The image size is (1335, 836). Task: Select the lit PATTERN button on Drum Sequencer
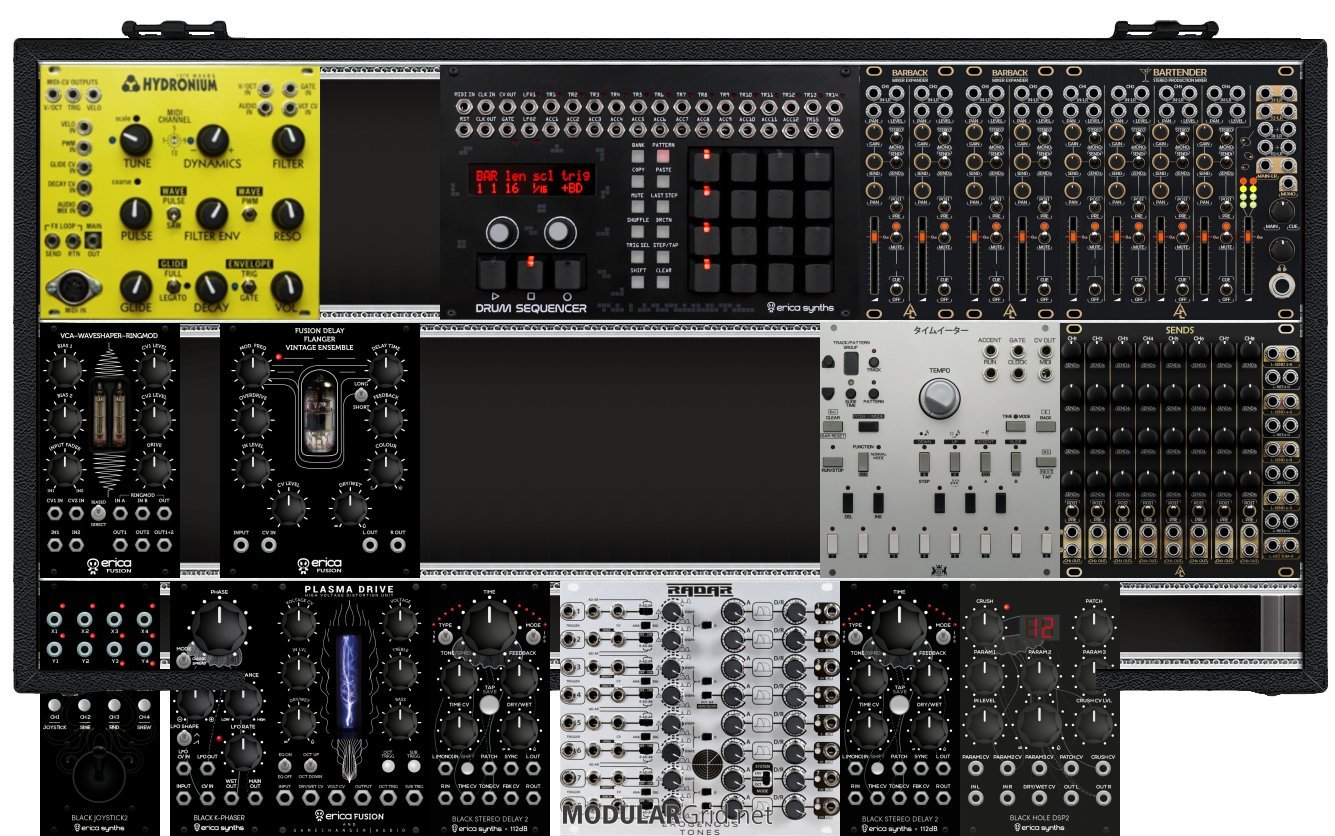663,158
